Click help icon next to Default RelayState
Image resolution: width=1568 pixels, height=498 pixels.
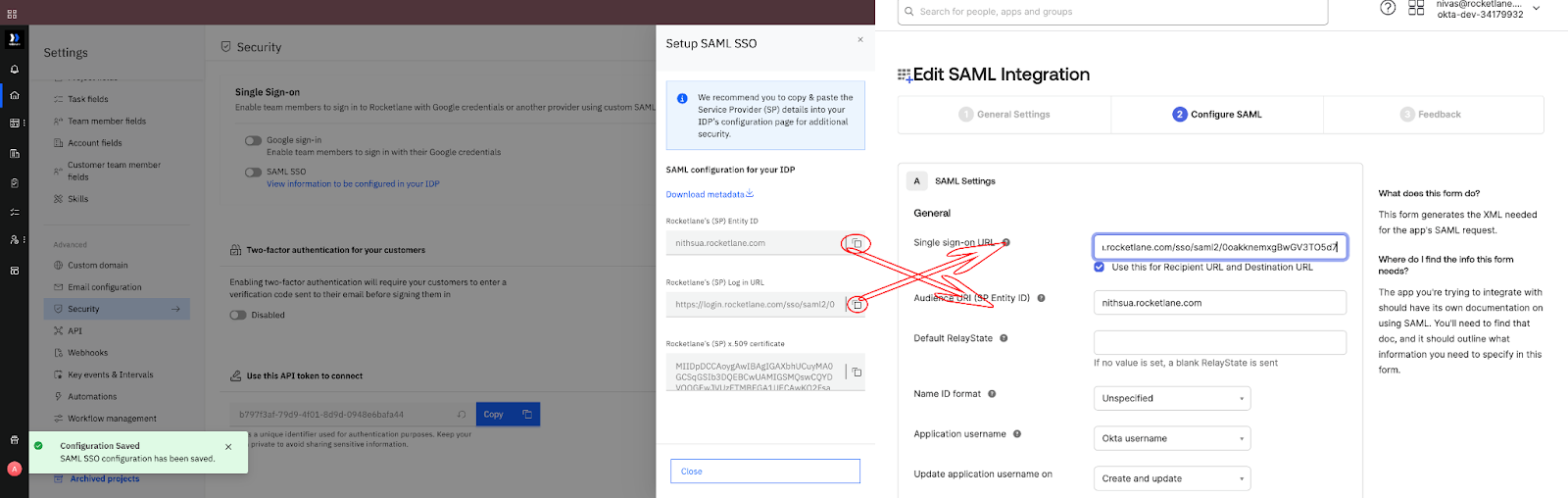(x=1004, y=338)
